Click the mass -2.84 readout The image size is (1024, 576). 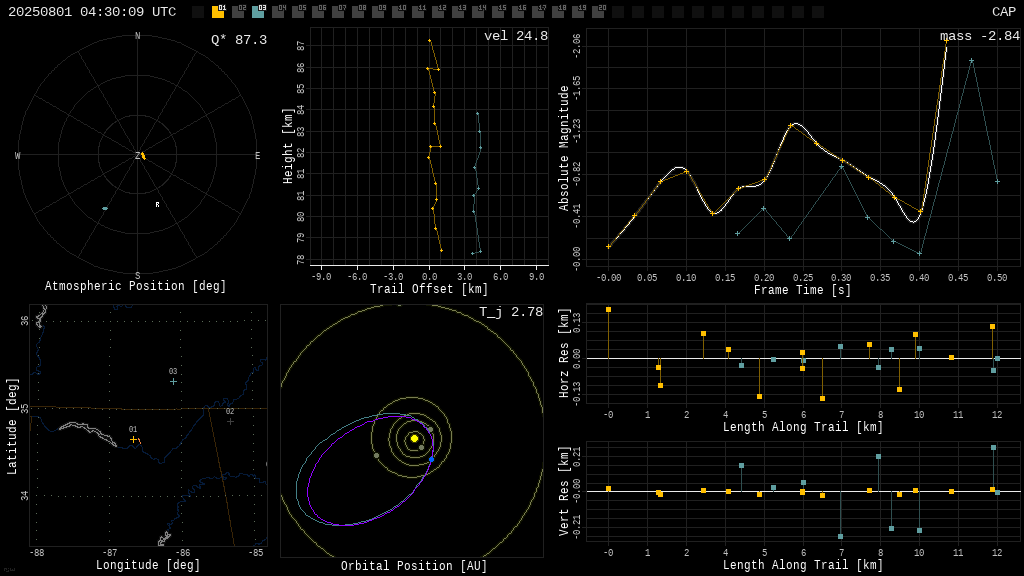pyautogui.click(x=980, y=36)
